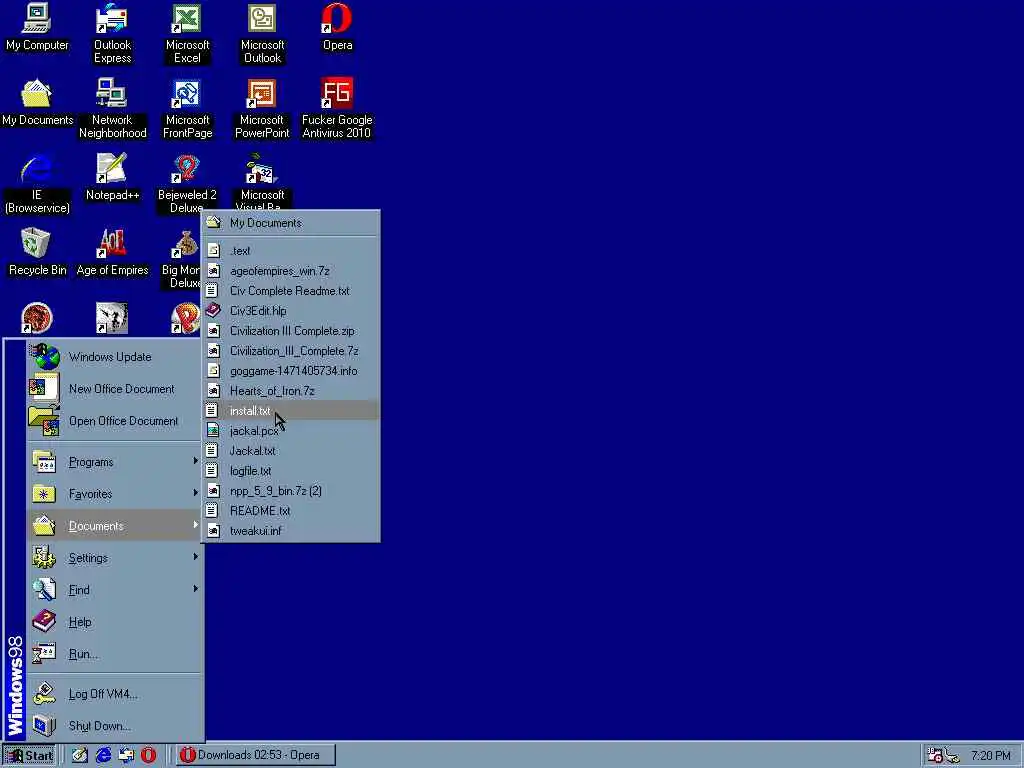The width and height of the screenshot is (1024, 768).
Task: Expand the Settings submenu
Action: click(x=114, y=558)
